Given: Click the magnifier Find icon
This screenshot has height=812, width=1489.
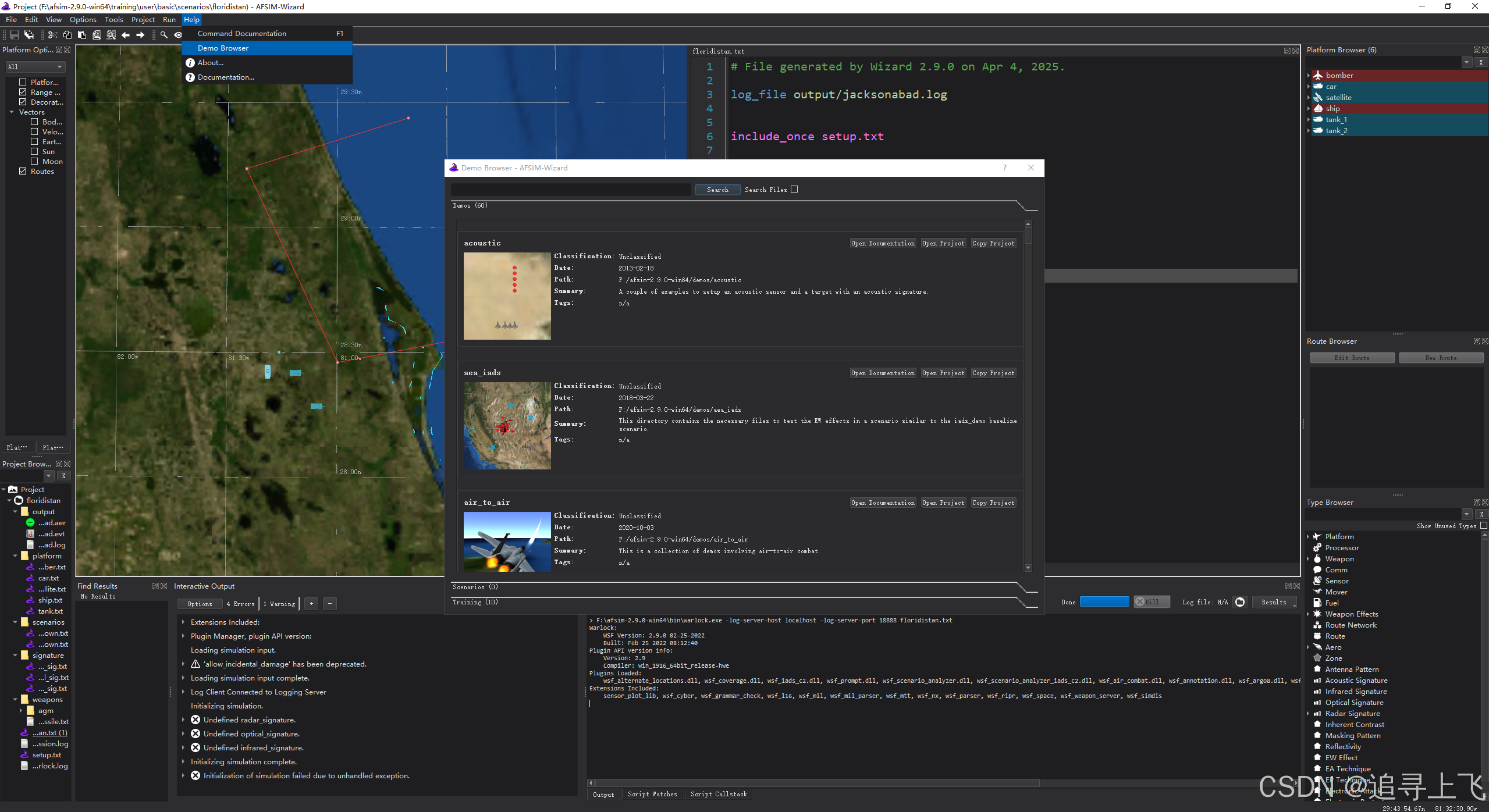Looking at the screenshot, I should pos(164,35).
